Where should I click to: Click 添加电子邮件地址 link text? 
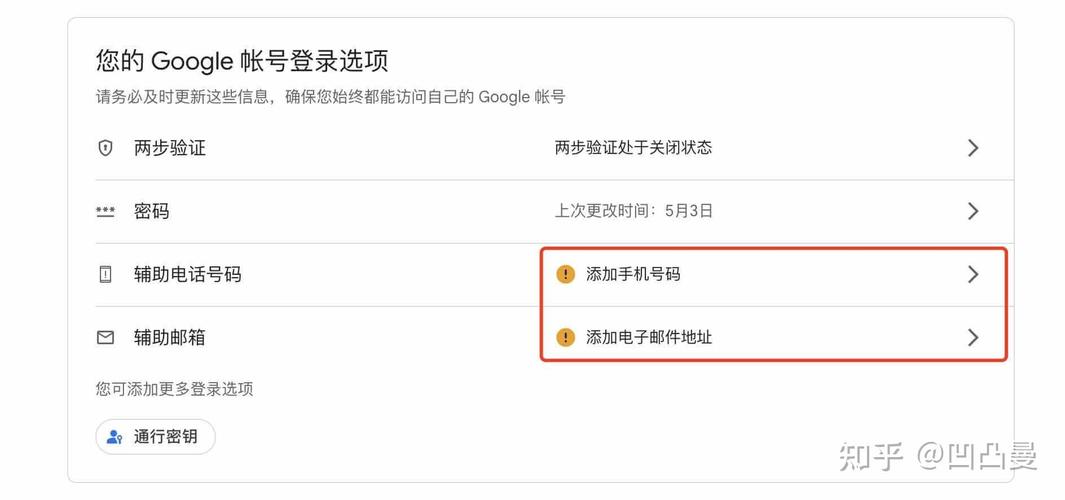pyautogui.click(x=649, y=337)
